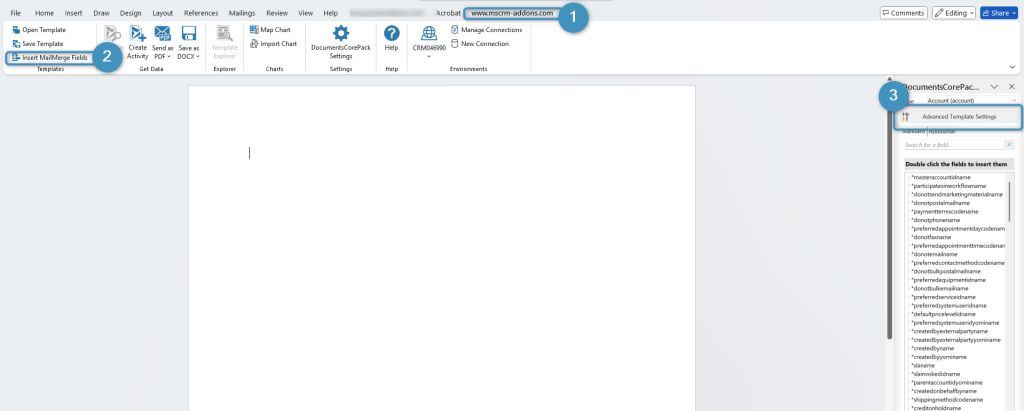This screenshot has height=411, width=1024.
Task: Open the Account (account) entity dropdown
Action: [x=971, y=101]
